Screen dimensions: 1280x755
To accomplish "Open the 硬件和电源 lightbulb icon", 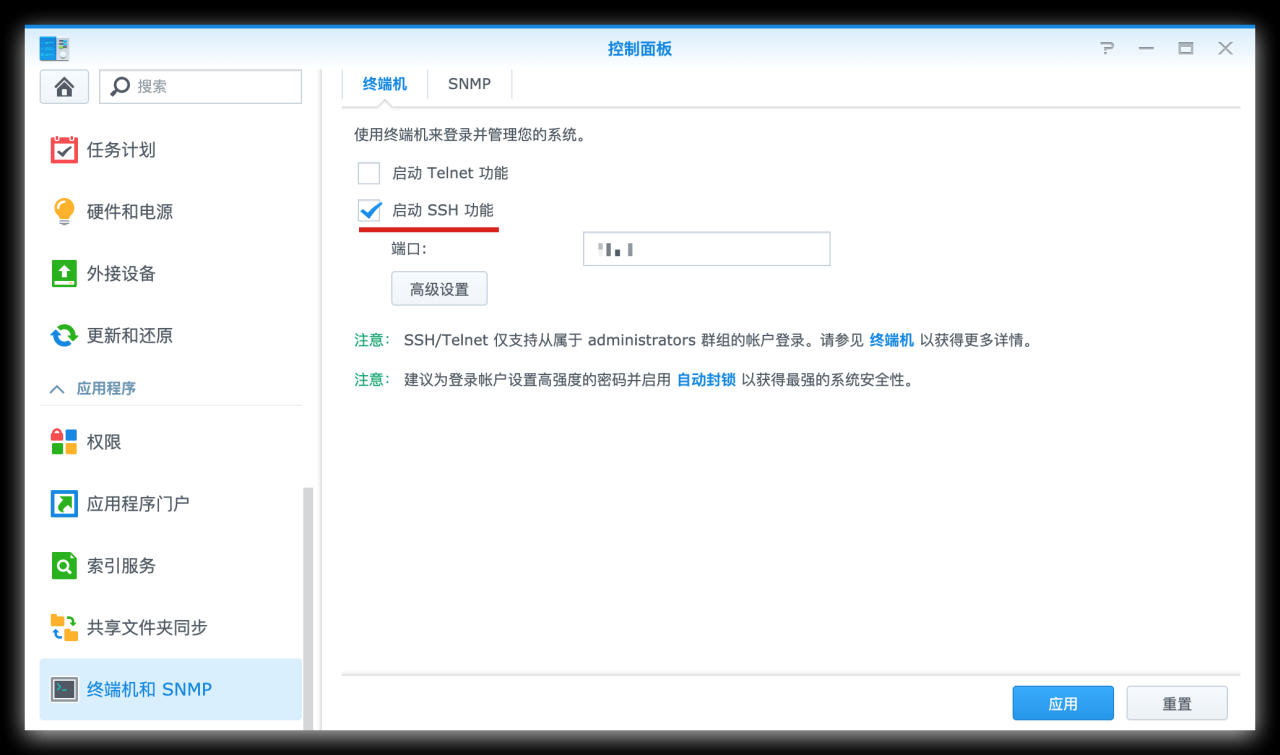I will point(64,212).
